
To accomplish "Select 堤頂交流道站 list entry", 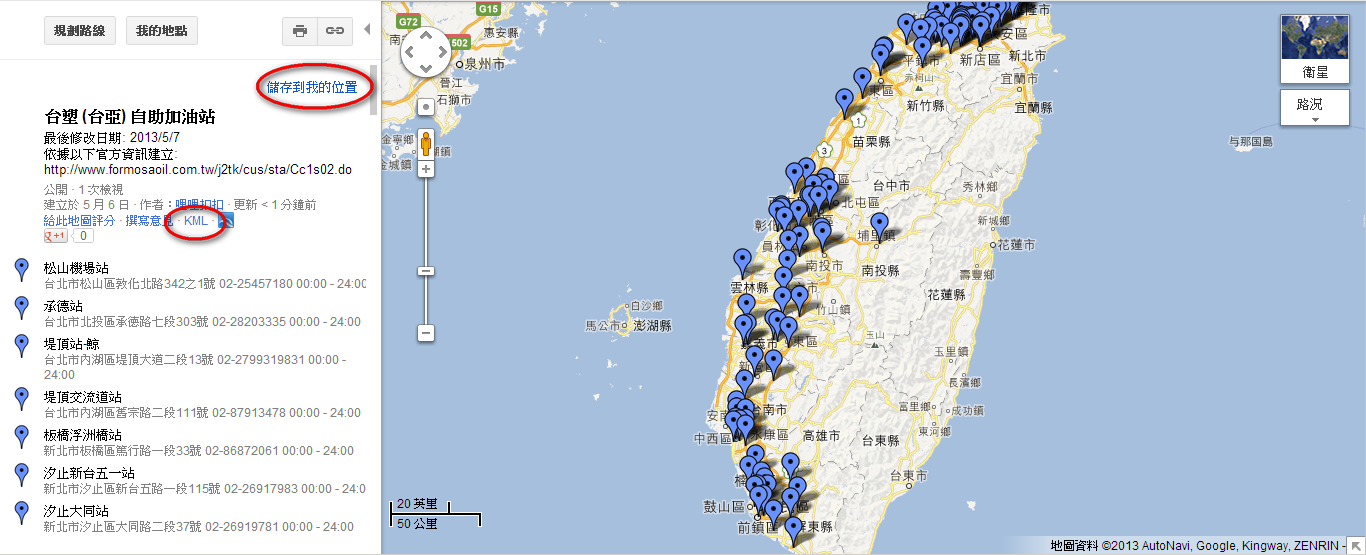I will click(82, 397).
